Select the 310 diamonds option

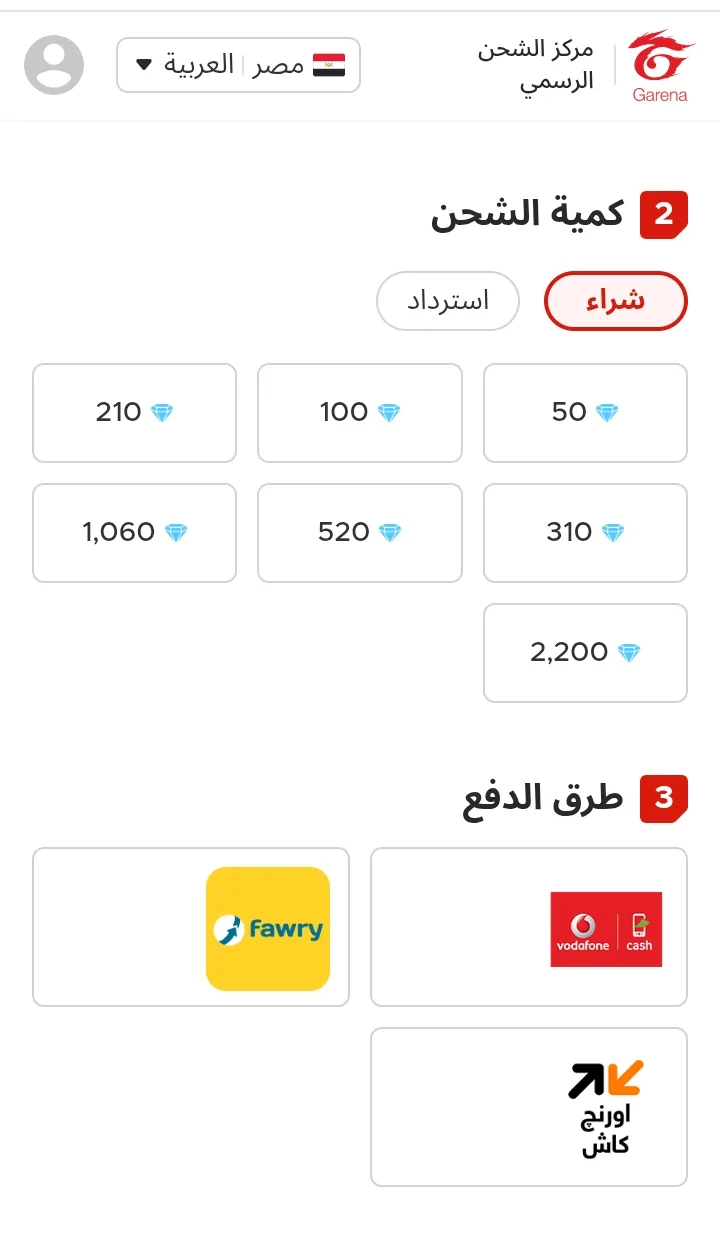pos(585,533)
